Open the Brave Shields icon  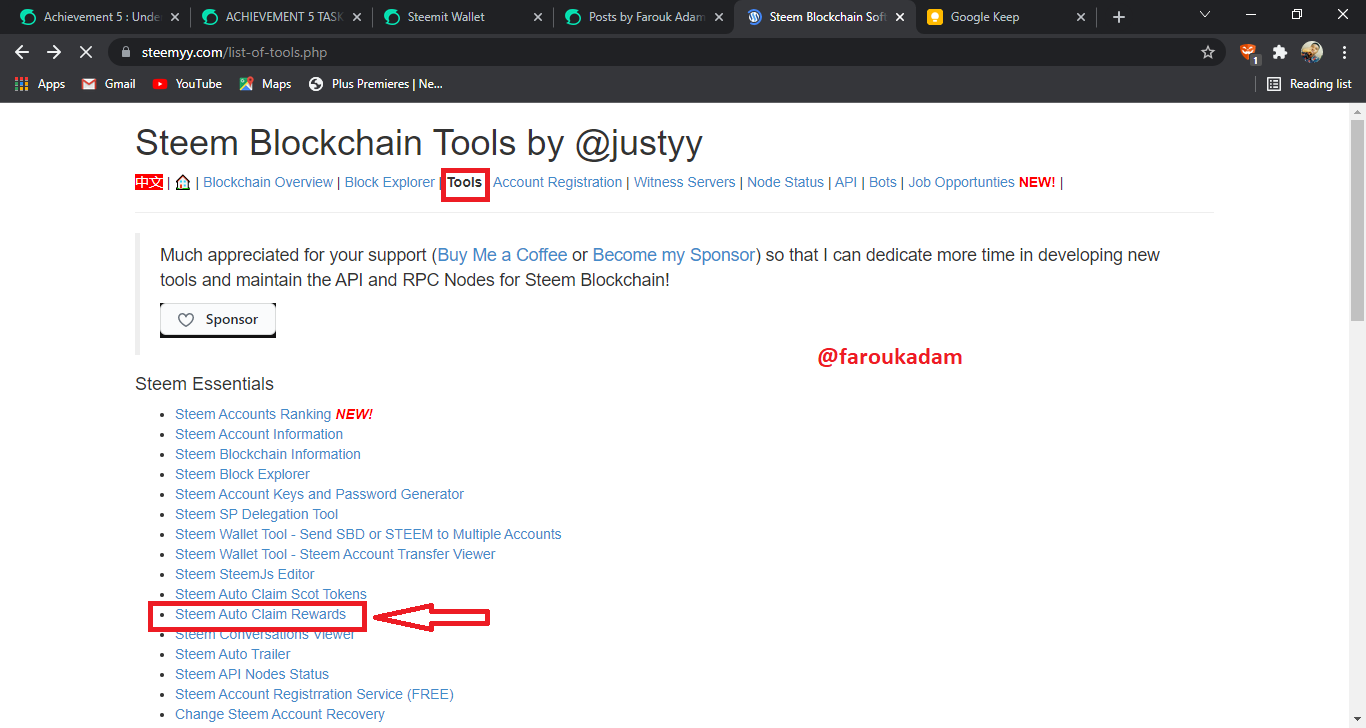pyautogui.click(x=1248, y=52)
